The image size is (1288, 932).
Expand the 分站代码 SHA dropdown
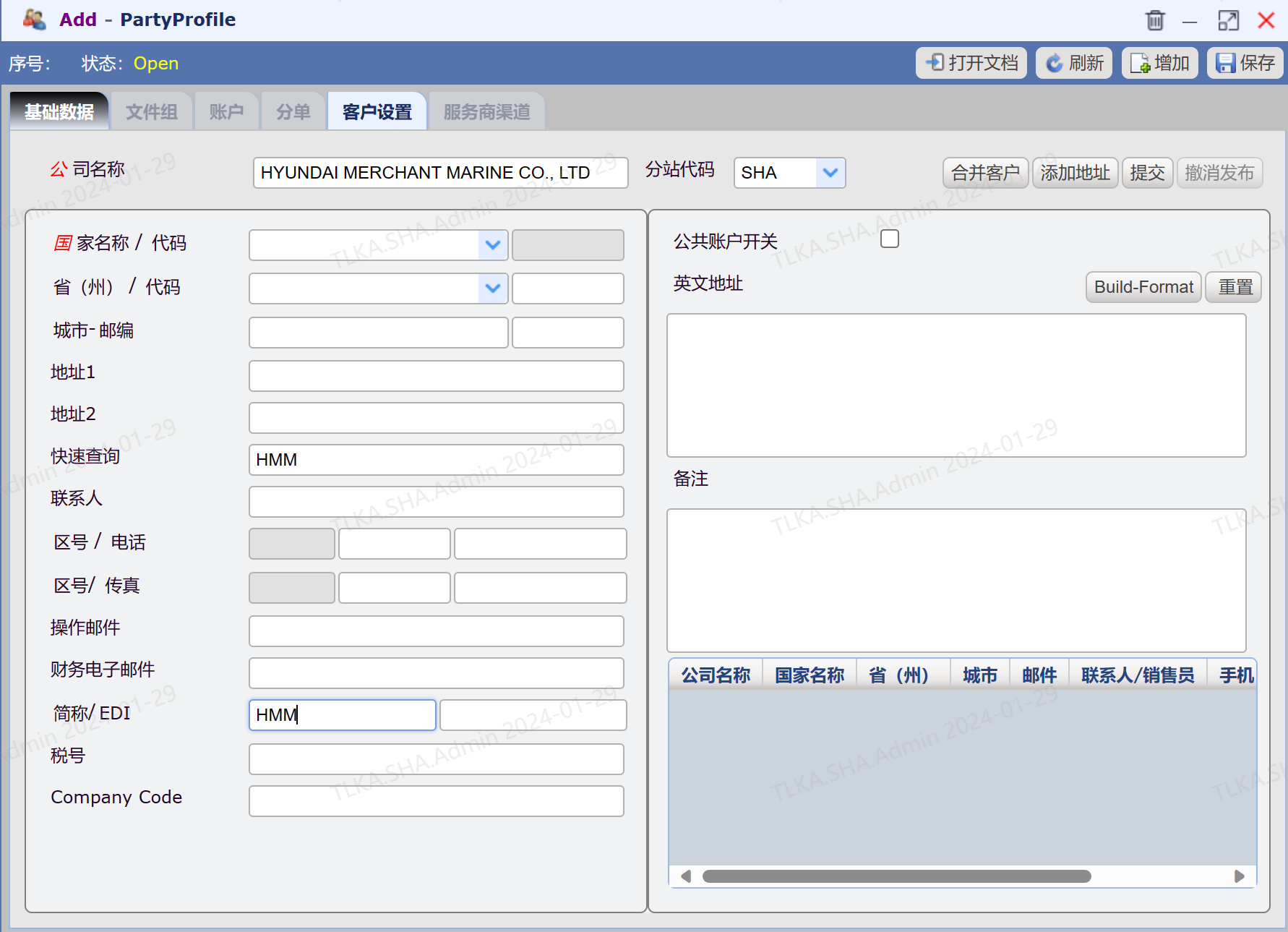[x=830, y=173]
